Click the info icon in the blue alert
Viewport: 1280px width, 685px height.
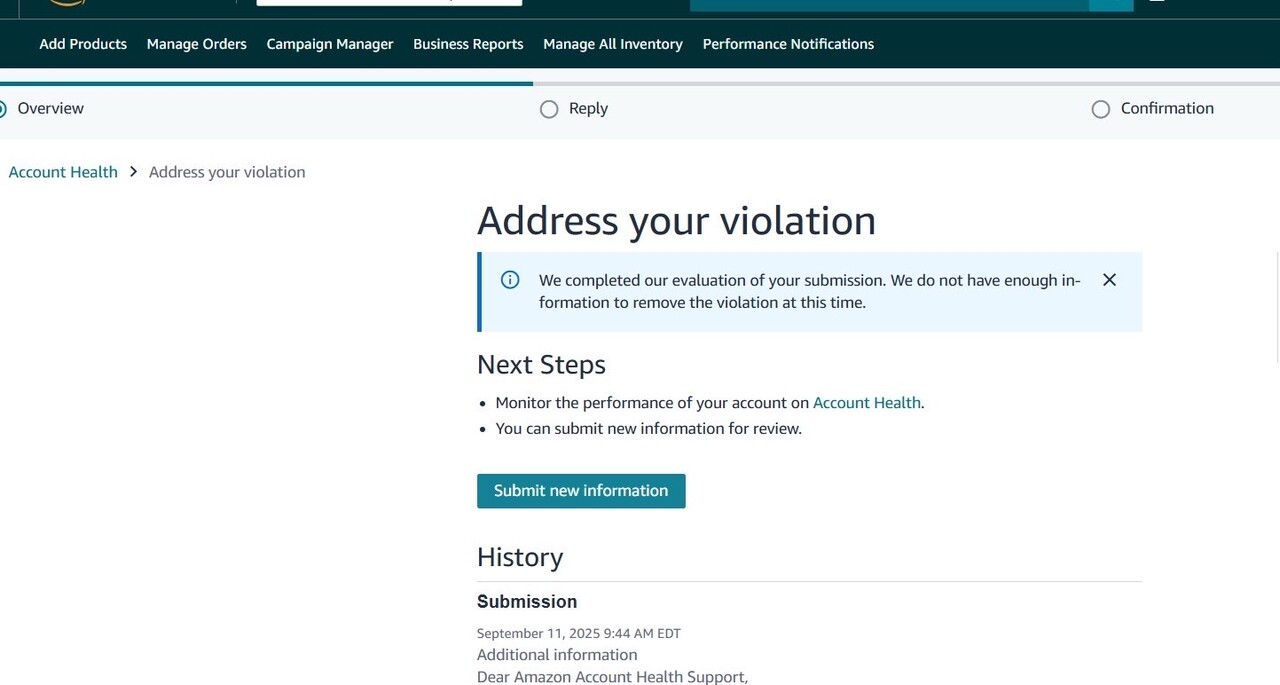pos(510,280)
